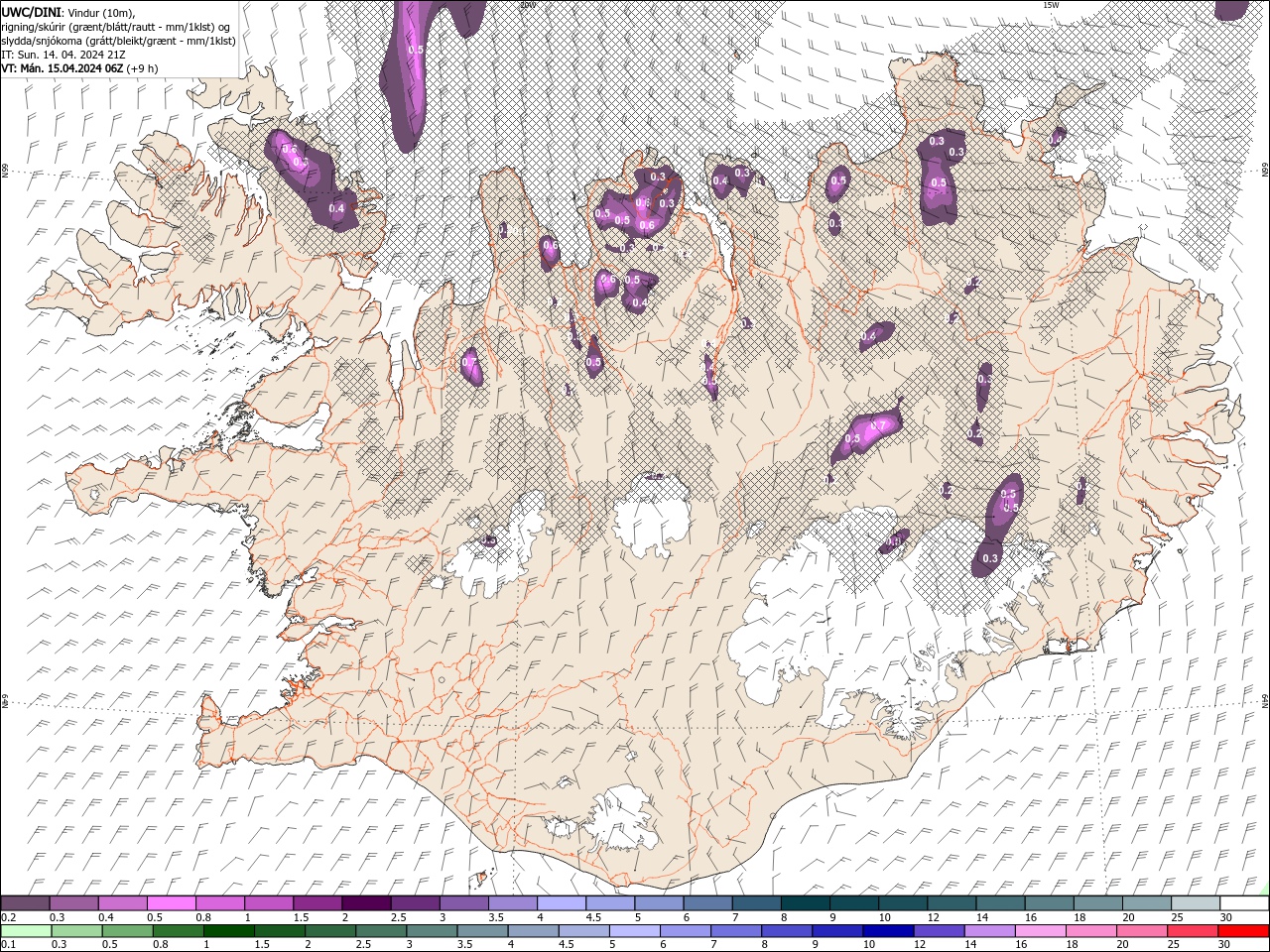This screenshot has width=1270, height=952.
Task: Click the '4.5' tick label under upper legend
Action: pos(593,918)
